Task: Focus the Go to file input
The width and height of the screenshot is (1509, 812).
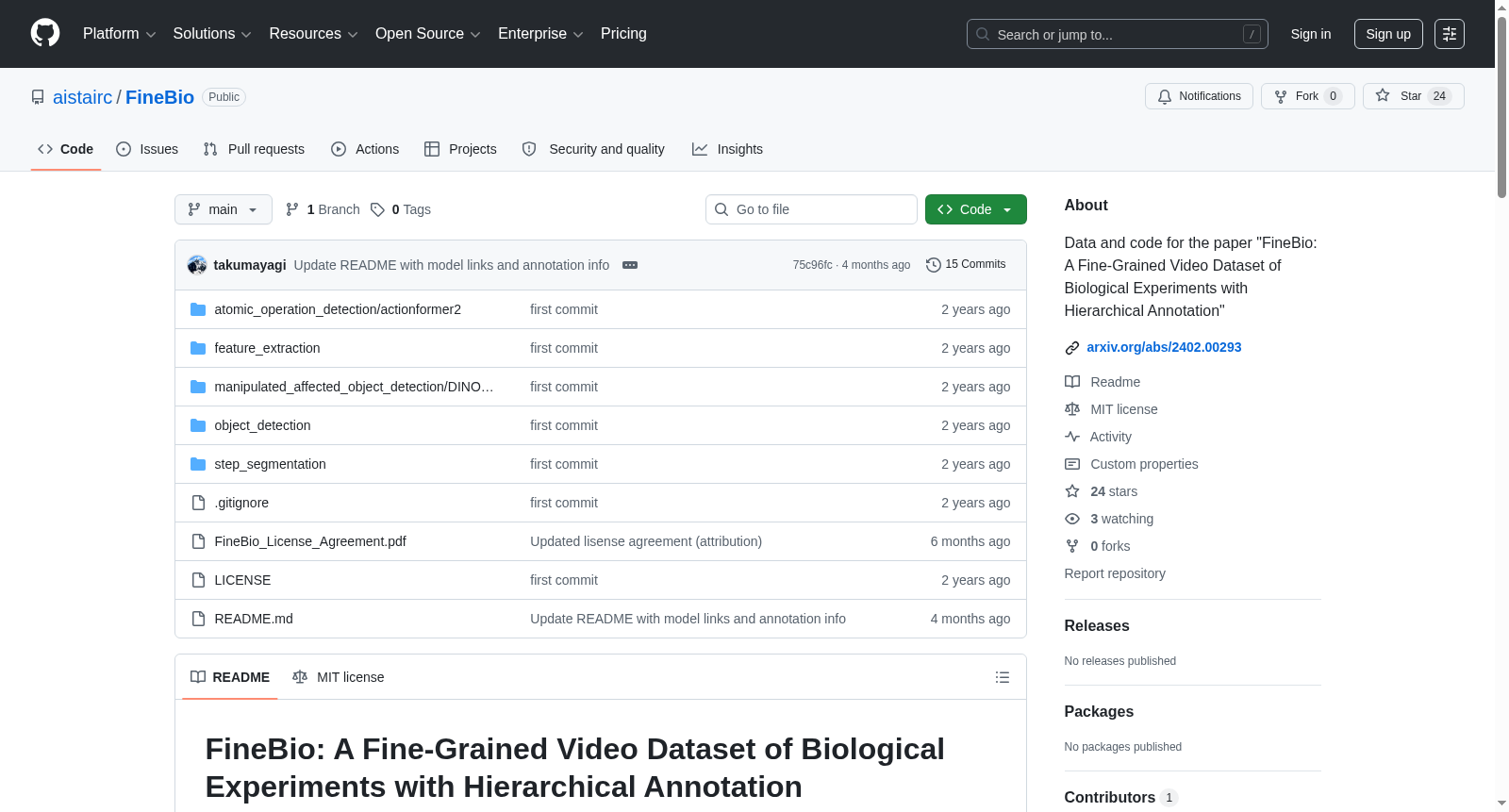Action: click(811, 209)
